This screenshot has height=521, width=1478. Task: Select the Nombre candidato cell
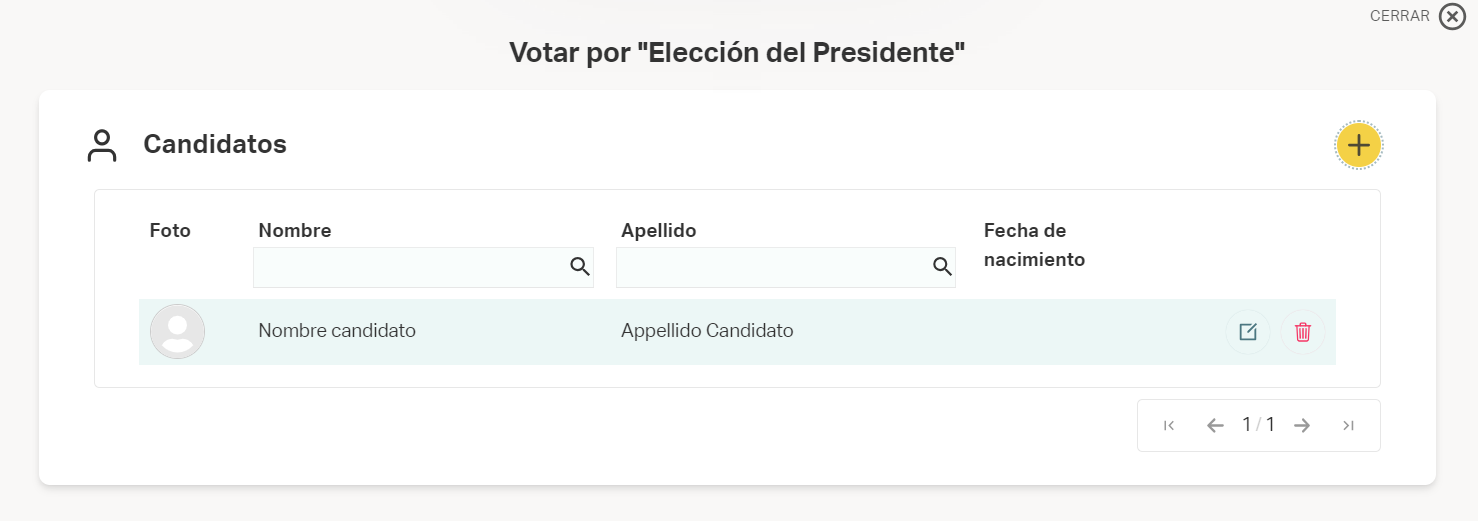point(337,331)
